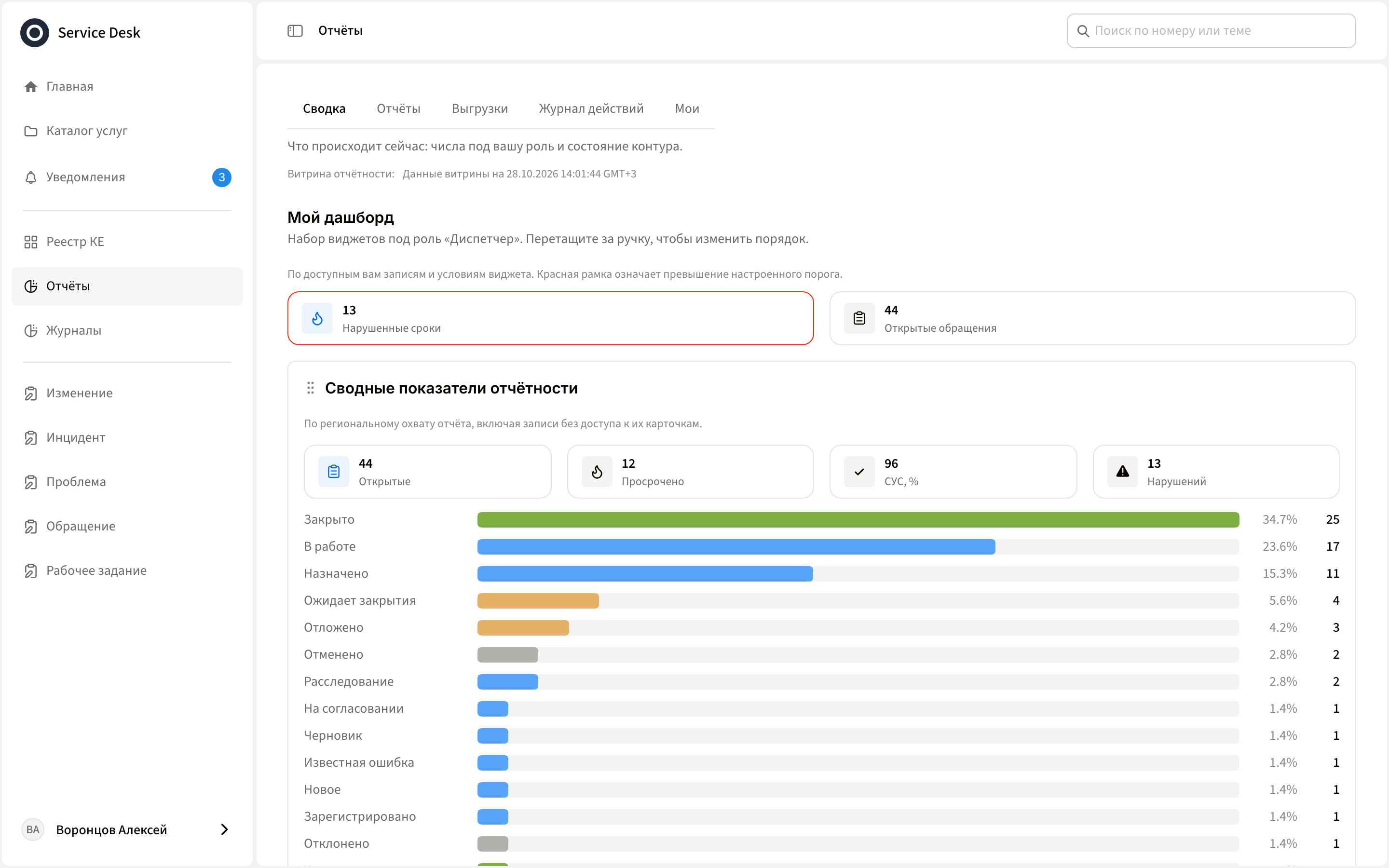This screenshot has height=868, width=1389.
Task: Click the BA user avatar
Action: (x=33, y=829)
